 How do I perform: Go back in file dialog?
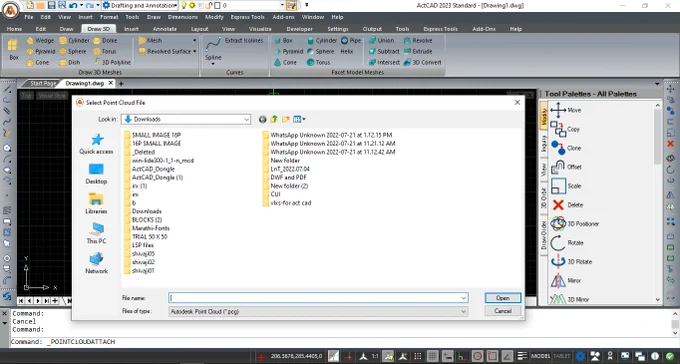[x=262, y=119]
